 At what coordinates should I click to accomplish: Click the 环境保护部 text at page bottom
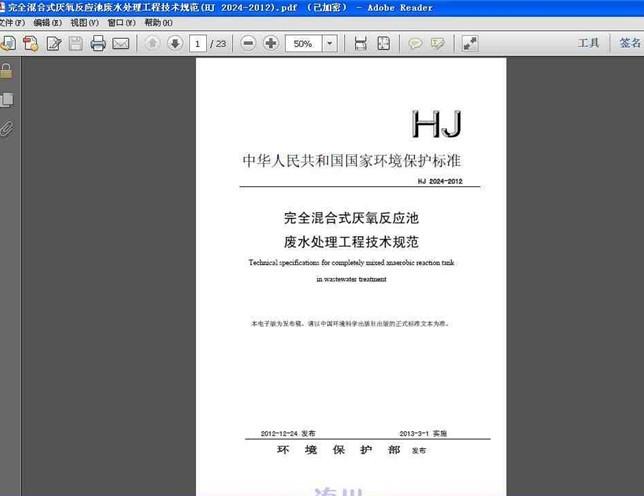coord(339,450)
